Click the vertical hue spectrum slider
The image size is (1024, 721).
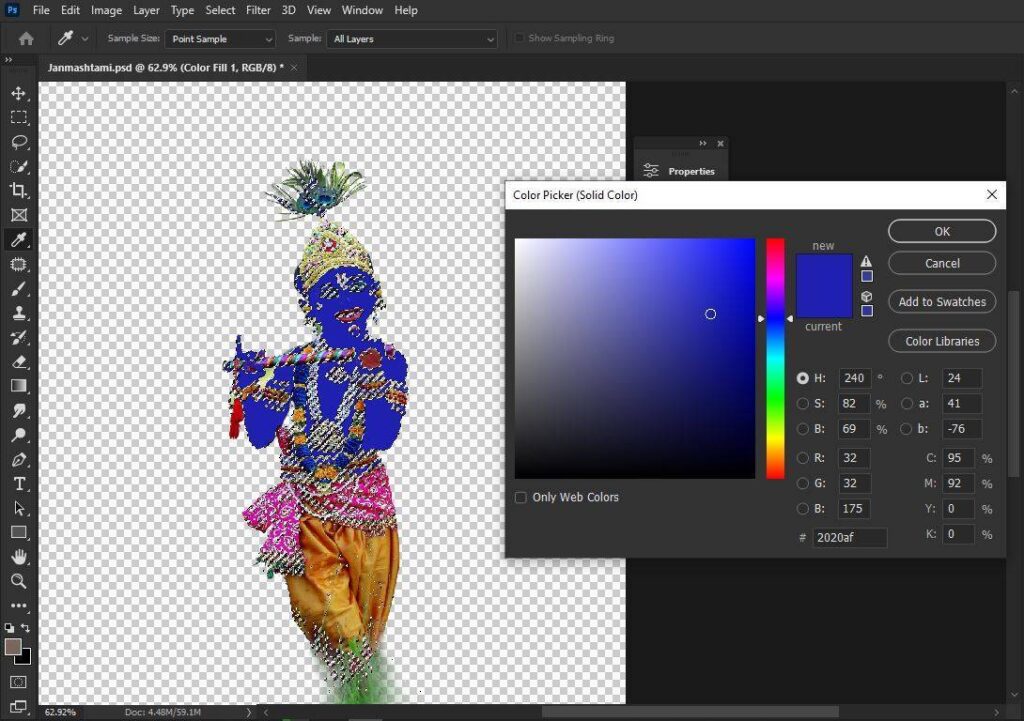pos(775,359)
